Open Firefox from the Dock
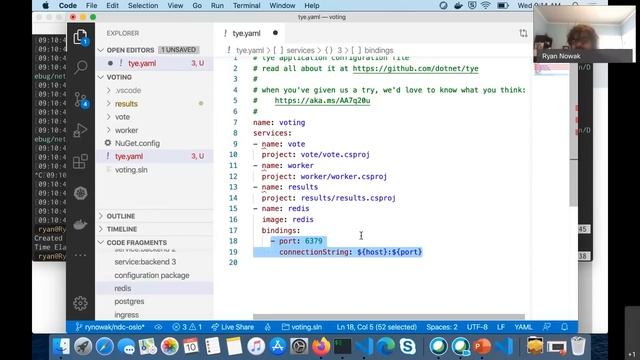This screenshot has height=360, width=640. pyautogui.click(x=321, y=347)
